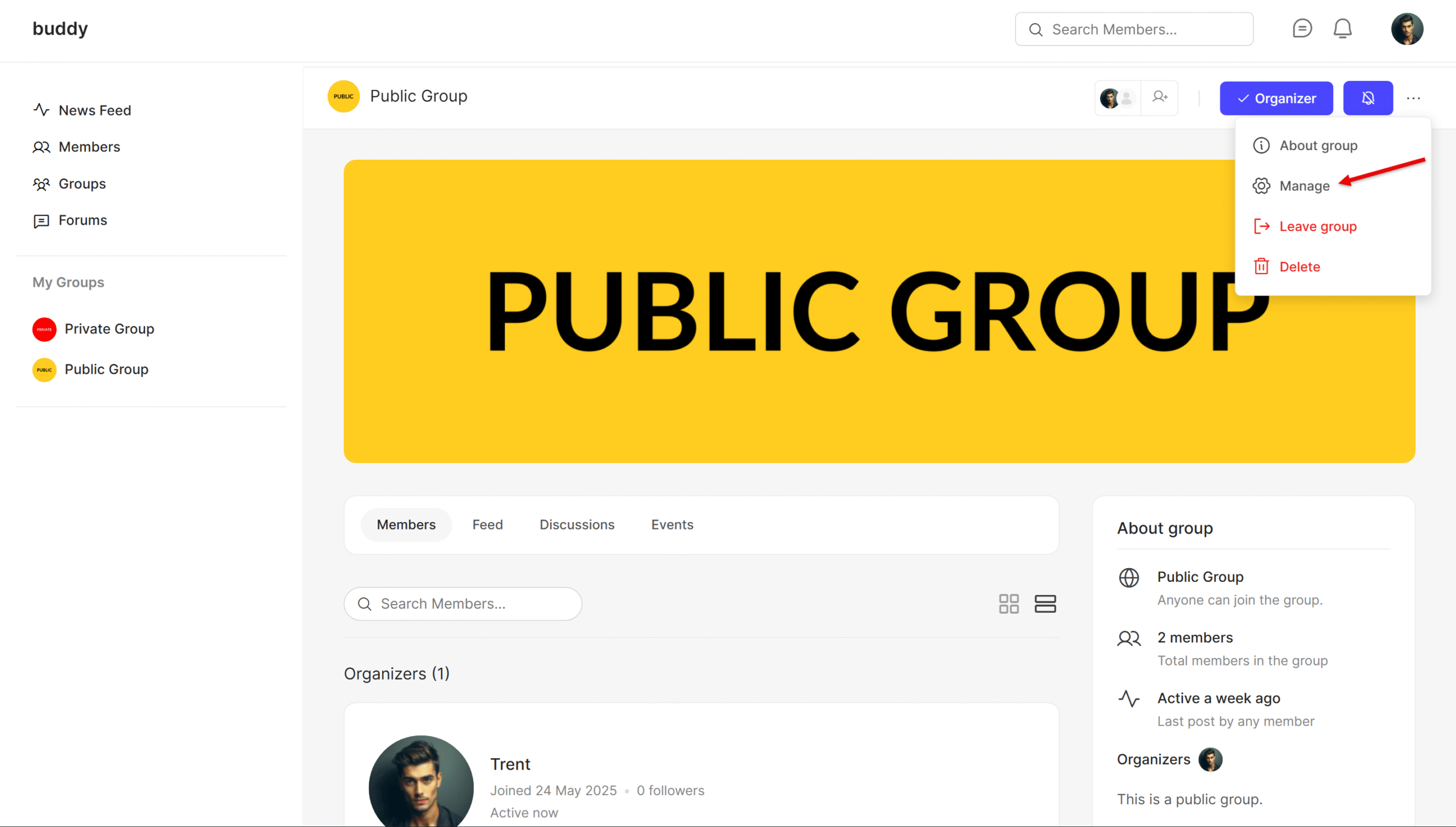
Task: Switch to the Feed tab
Action: click(x=487, y=524)
